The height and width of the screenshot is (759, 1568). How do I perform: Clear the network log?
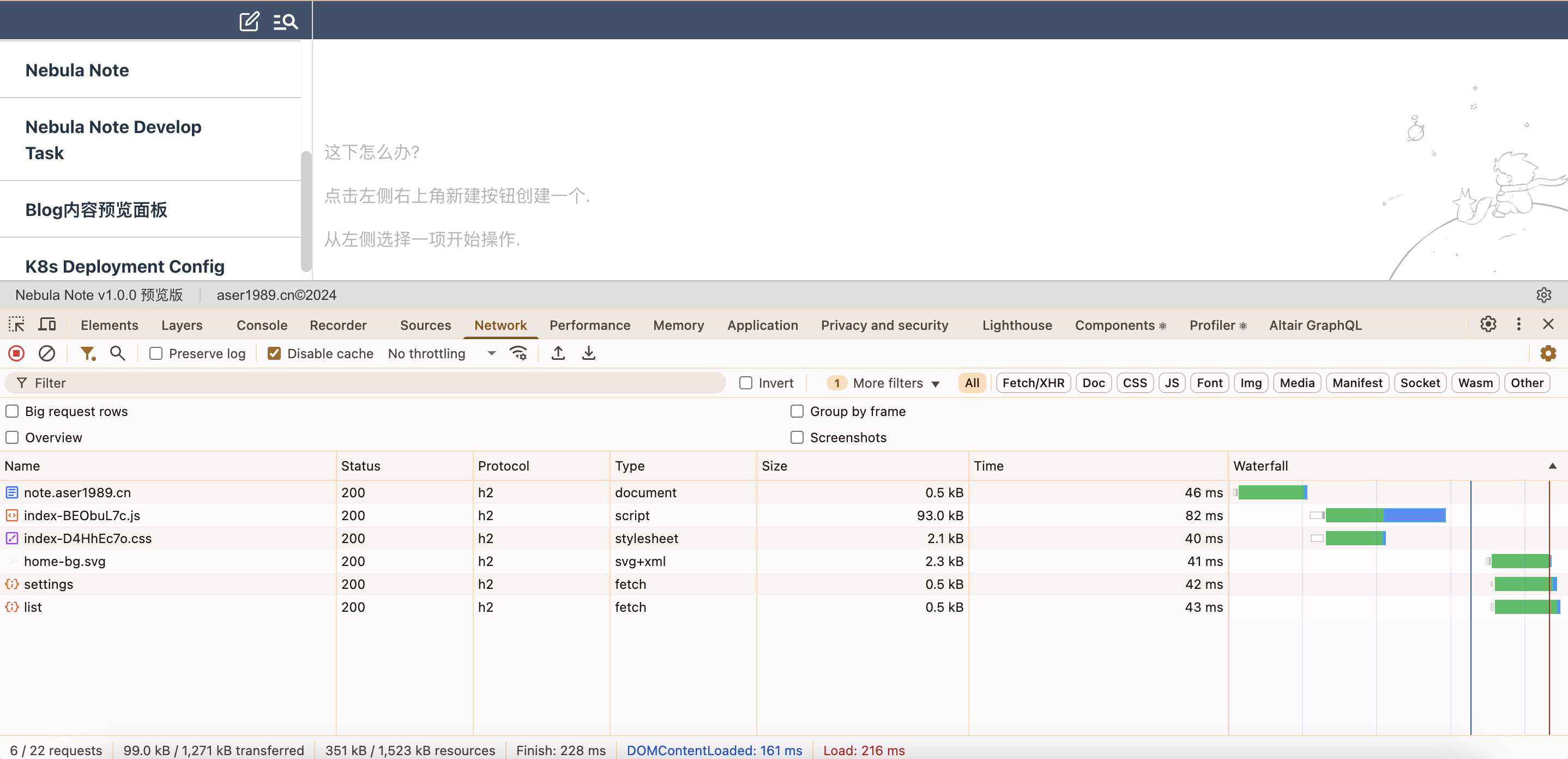tap(47, 353)
